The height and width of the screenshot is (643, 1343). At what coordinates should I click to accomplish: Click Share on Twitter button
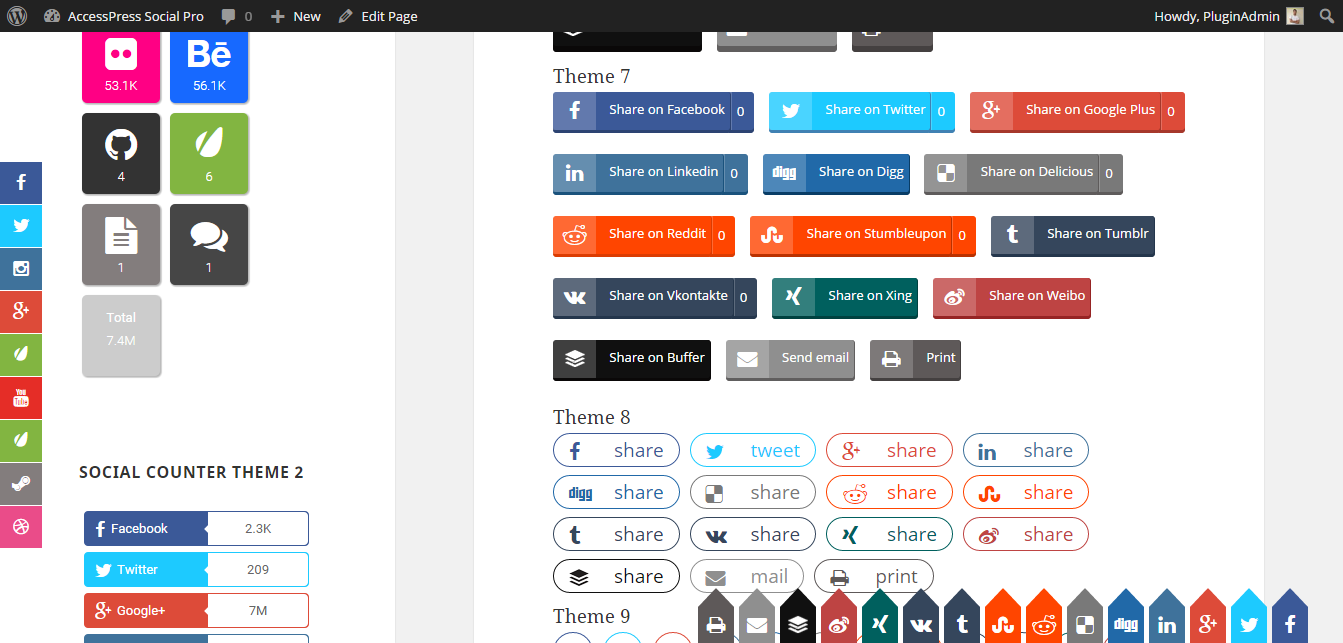862,111
